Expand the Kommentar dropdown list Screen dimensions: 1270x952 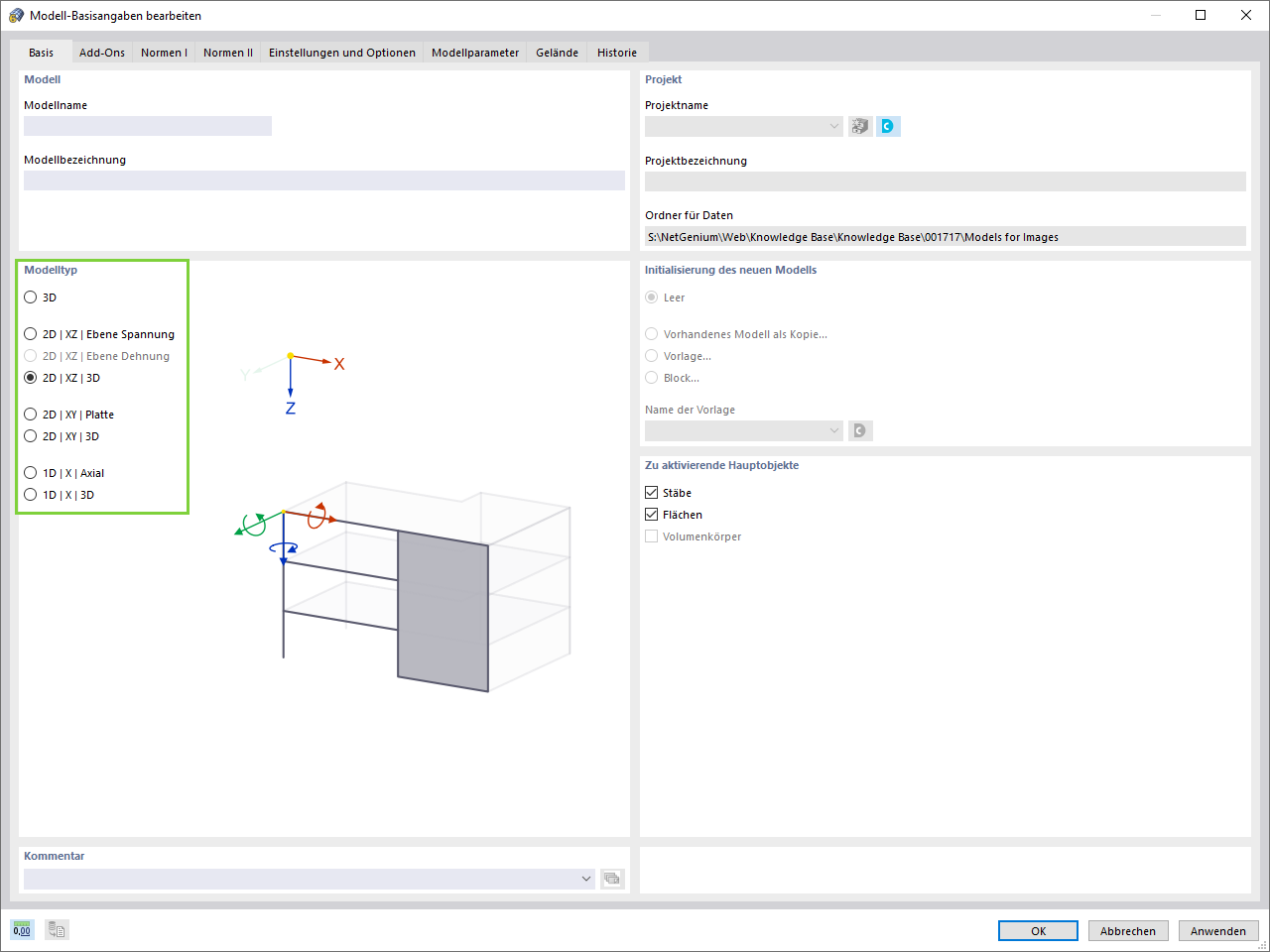pos(585,879)
